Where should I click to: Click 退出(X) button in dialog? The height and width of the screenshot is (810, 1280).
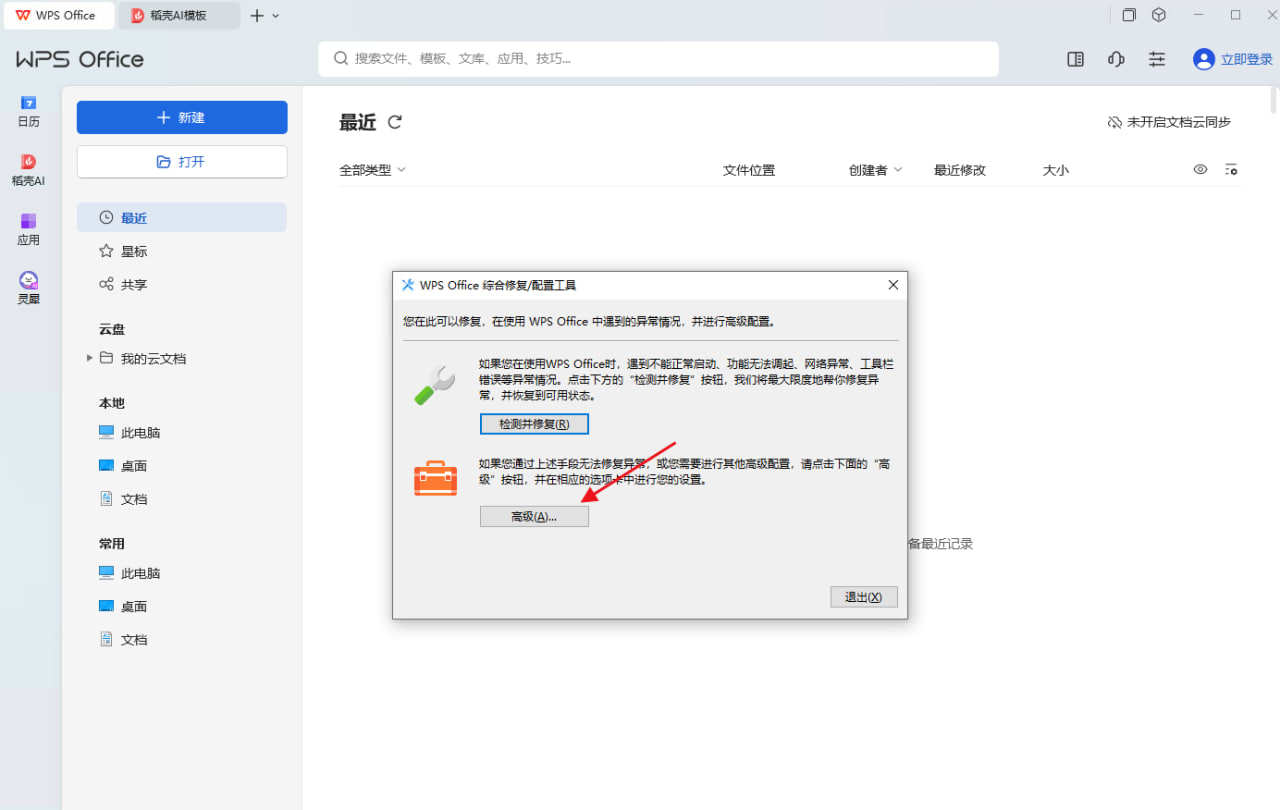[x=864, y=596]
